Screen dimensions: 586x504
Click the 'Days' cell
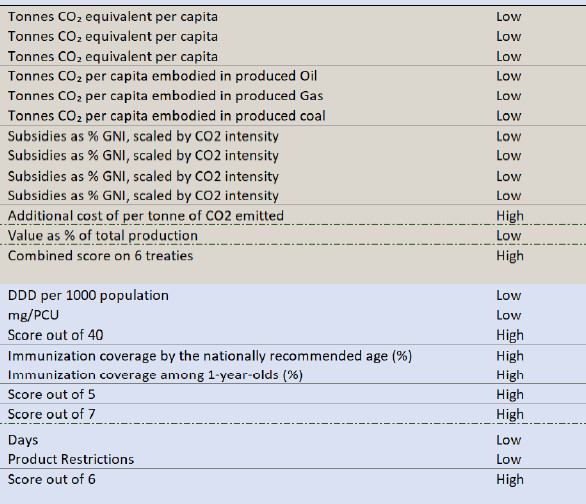23,440
